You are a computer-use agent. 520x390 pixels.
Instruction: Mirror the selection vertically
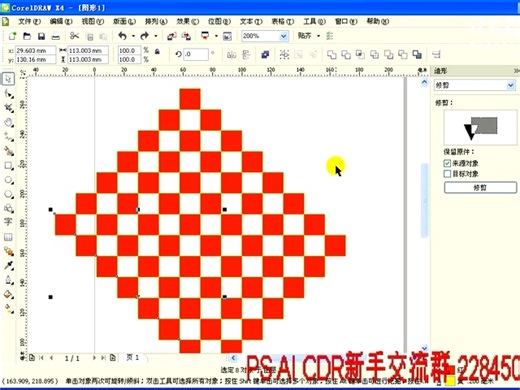[246, 54]
